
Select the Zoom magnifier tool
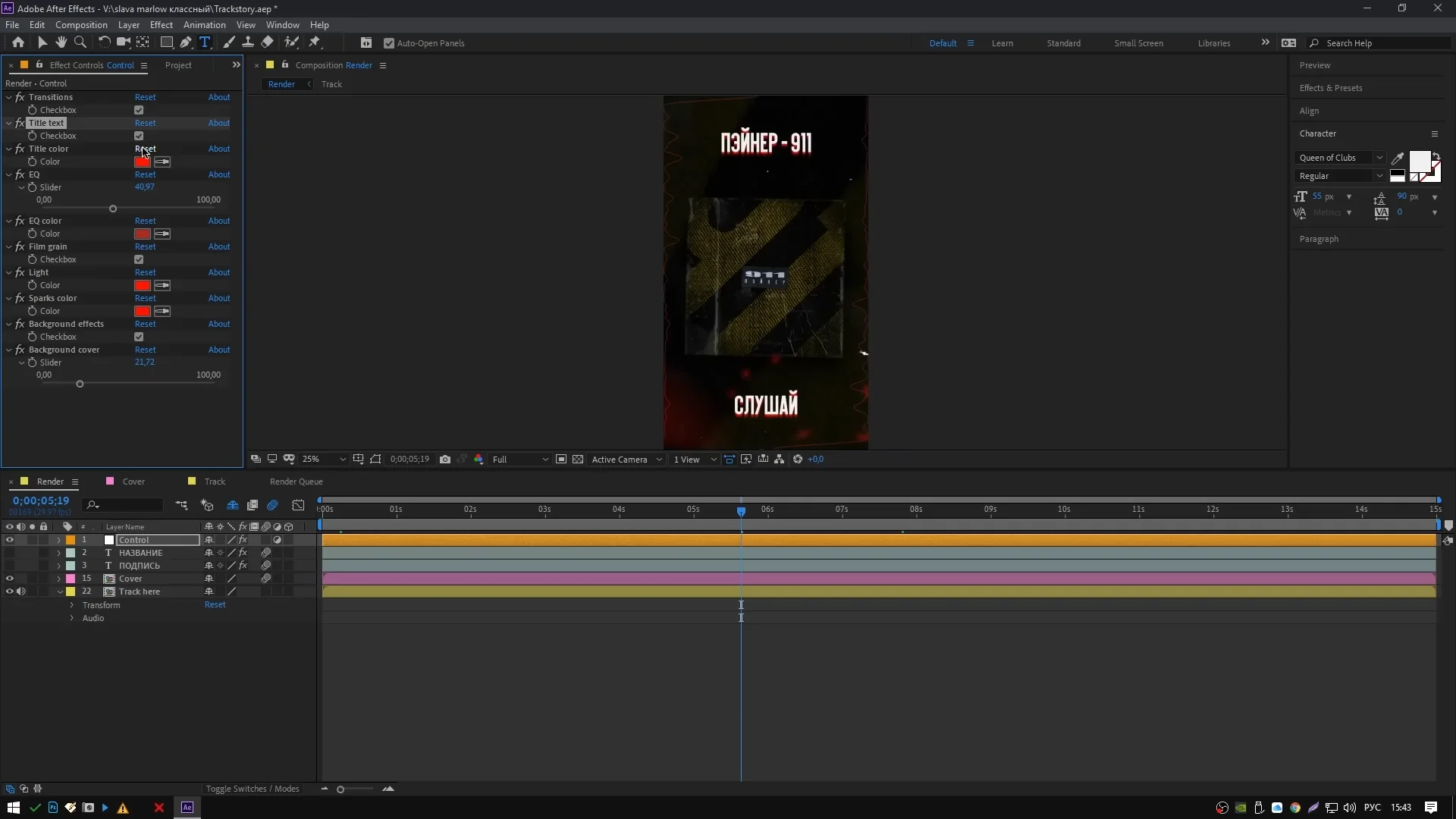point(80,42)
